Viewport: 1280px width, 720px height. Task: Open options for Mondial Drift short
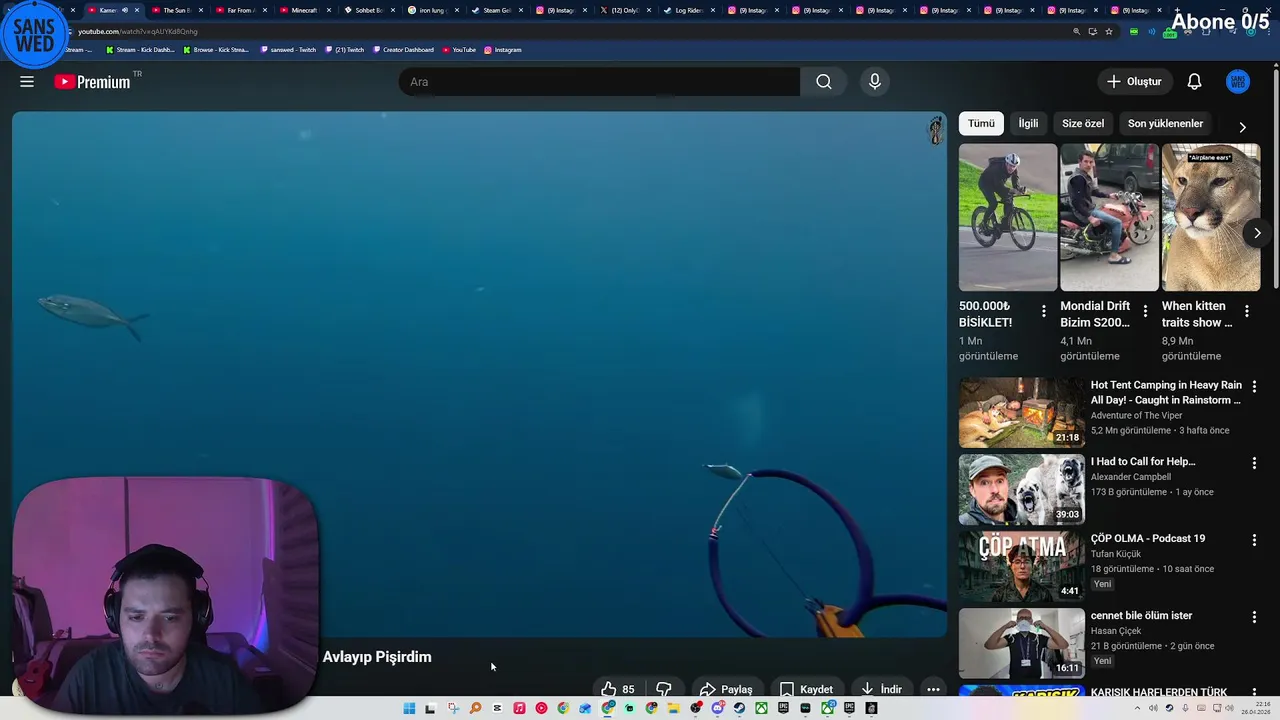(x=1145, y=311)
